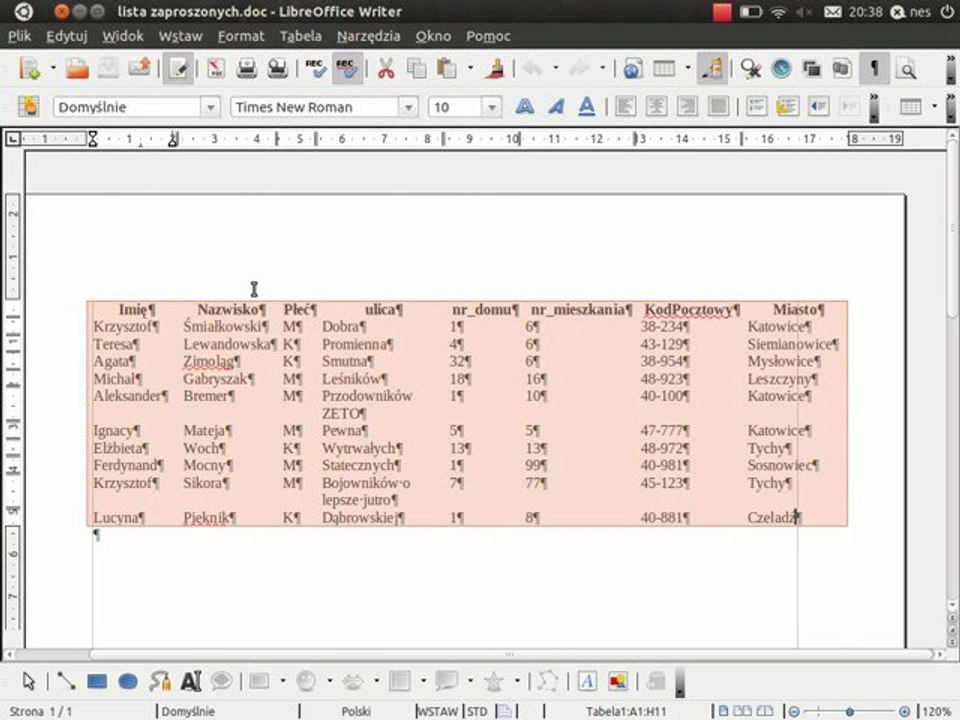The image size is (960, 720).
Task: Toggle numbering list
Action: click(x=757, y=107)
